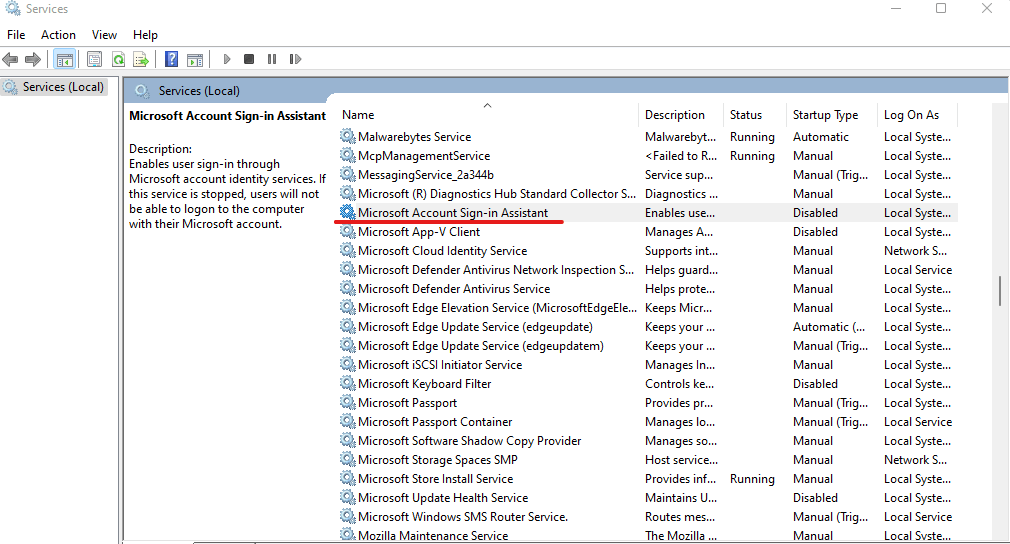This screenshot has height=544, width=1010.
Task: Click '<Failed to R...' description of McpManagementService
Action: (681, 155)
